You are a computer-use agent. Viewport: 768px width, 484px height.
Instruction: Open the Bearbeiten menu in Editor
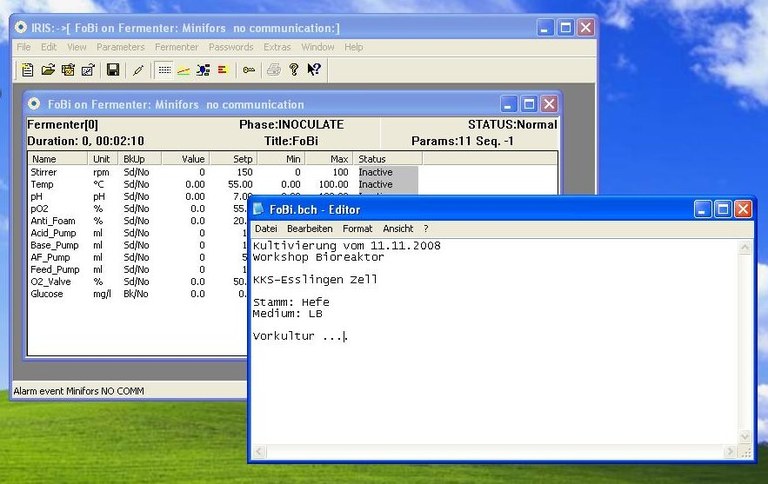point(310,229)
